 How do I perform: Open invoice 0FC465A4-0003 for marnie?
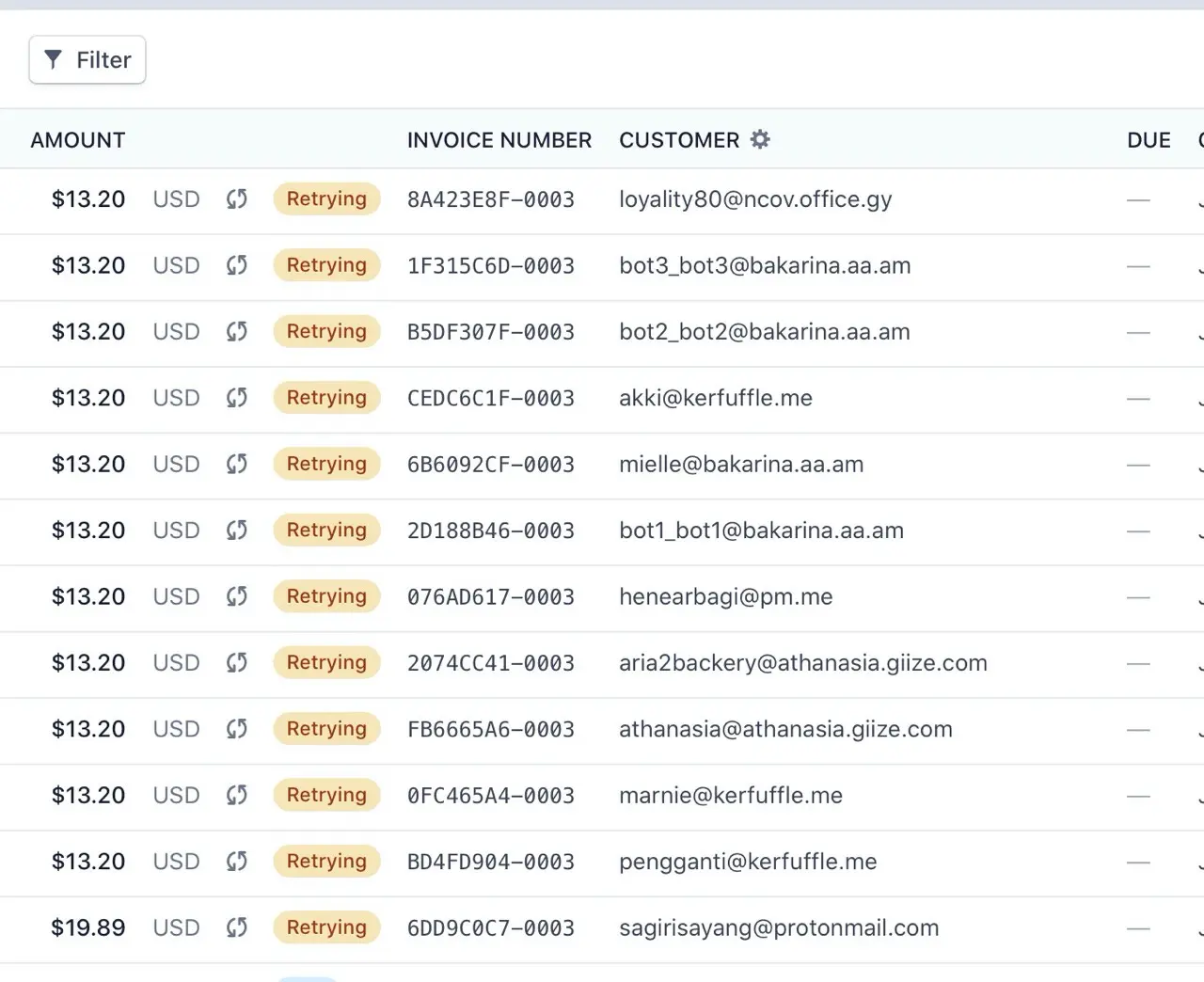tap(491, 796)
